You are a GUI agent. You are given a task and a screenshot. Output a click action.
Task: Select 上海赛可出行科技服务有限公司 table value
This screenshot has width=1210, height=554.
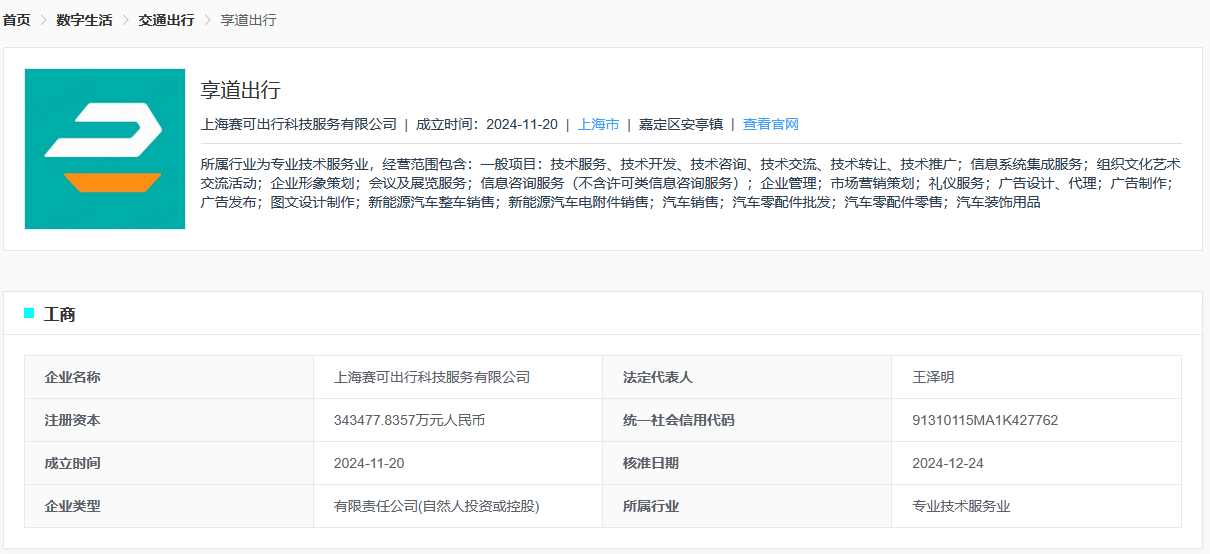[x=432, y=378]
